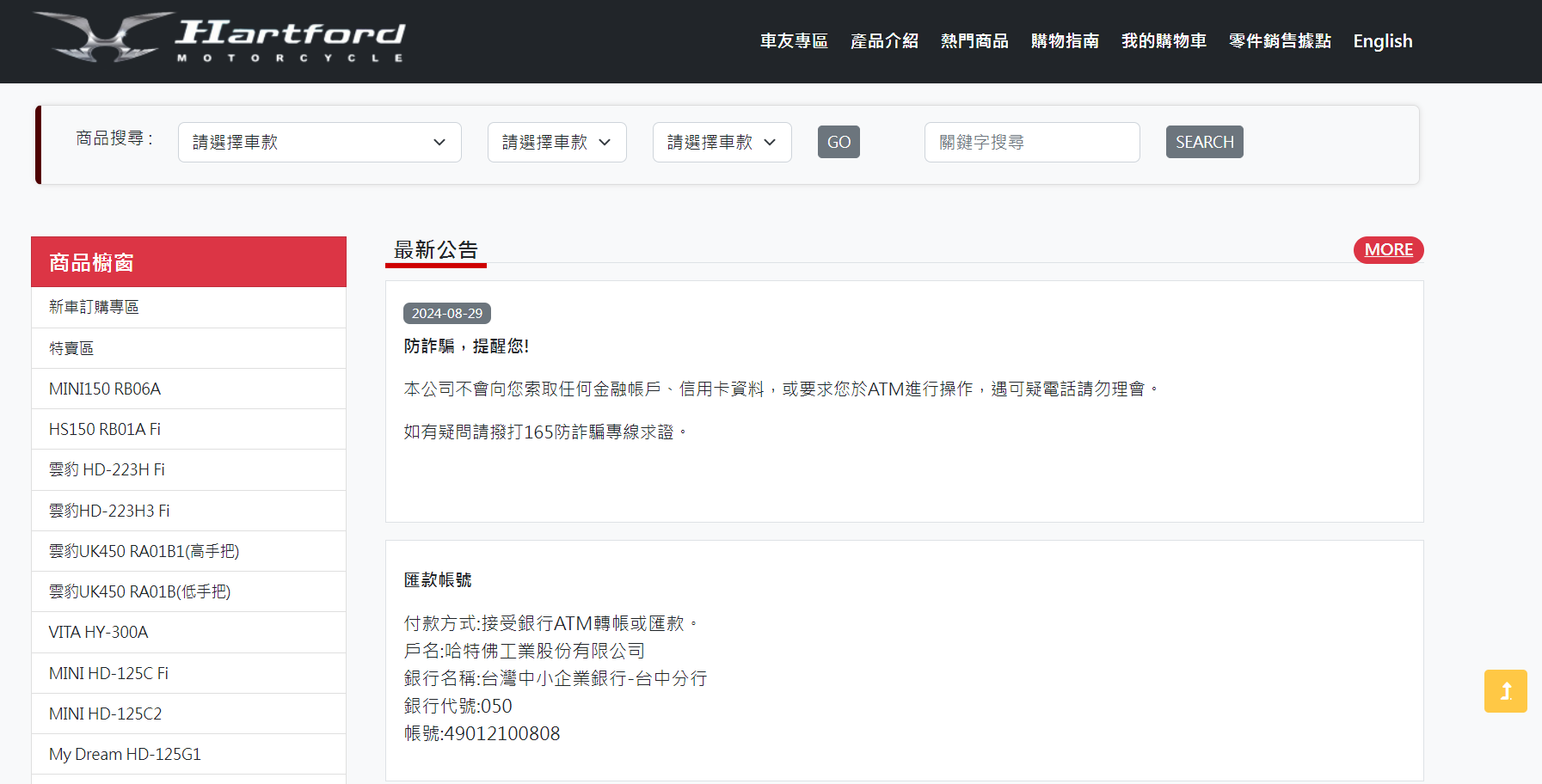Click the 2024-08-29 date badge

[447, 314]
